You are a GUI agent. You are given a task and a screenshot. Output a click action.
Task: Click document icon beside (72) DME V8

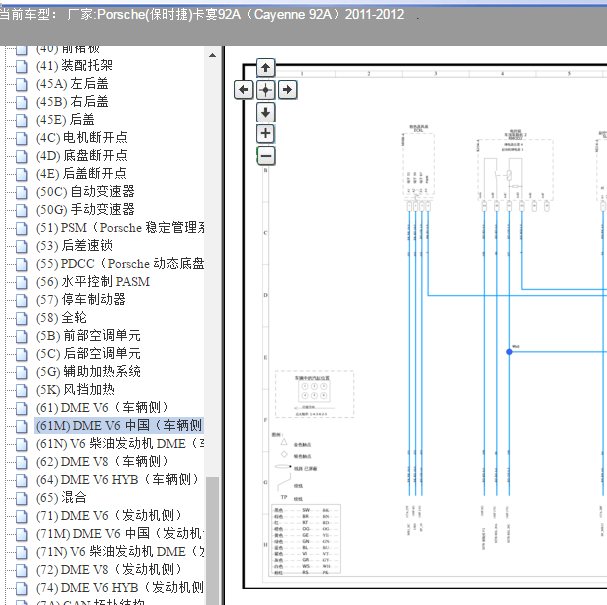tap(22, 570)
